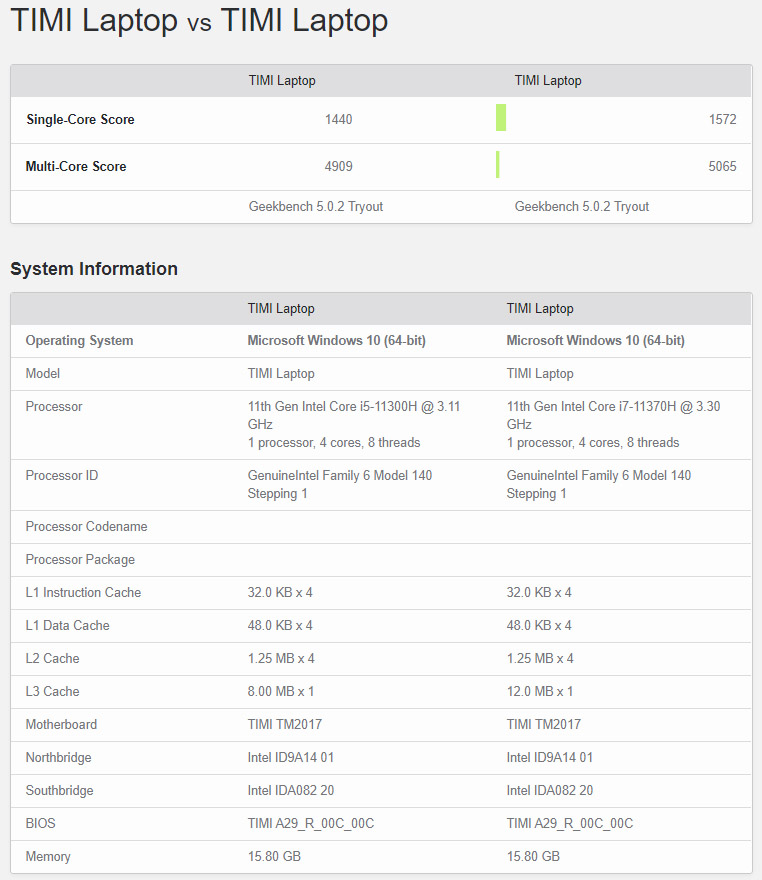
Task: Click the L3 Cache label
Action: (x=52, y=692)
